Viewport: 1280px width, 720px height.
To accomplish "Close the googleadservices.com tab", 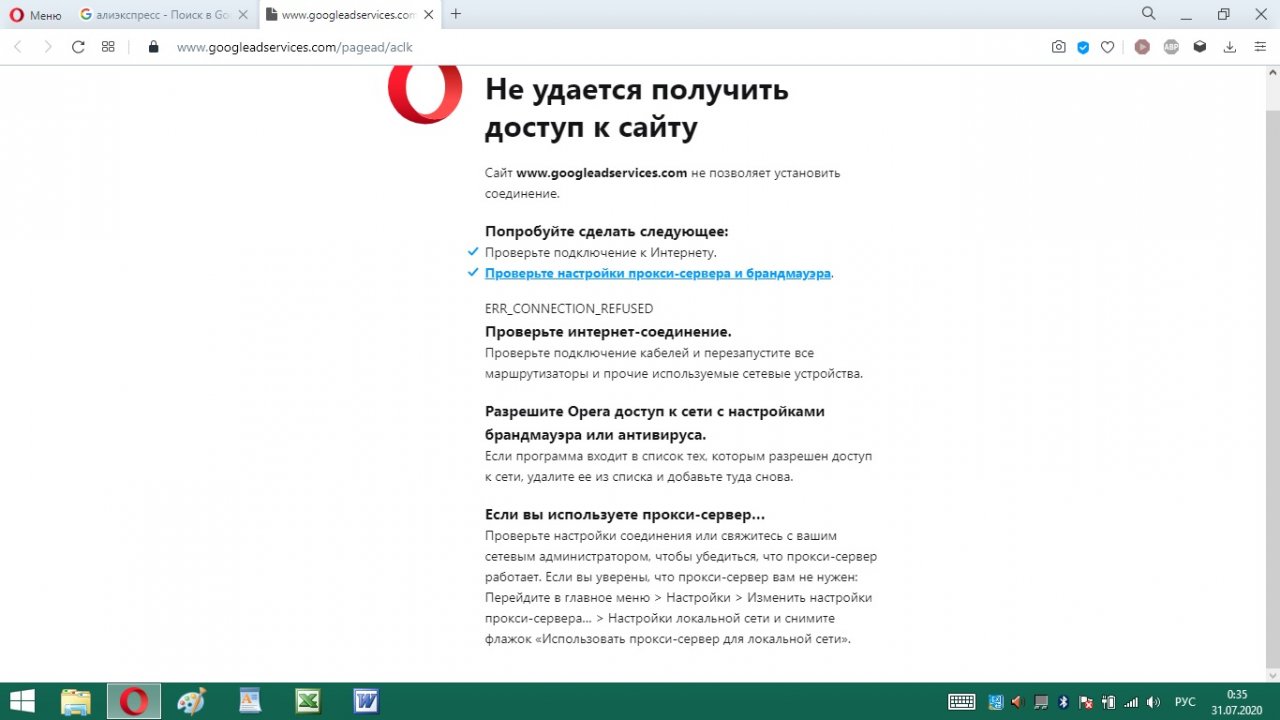I will point(426,15).
